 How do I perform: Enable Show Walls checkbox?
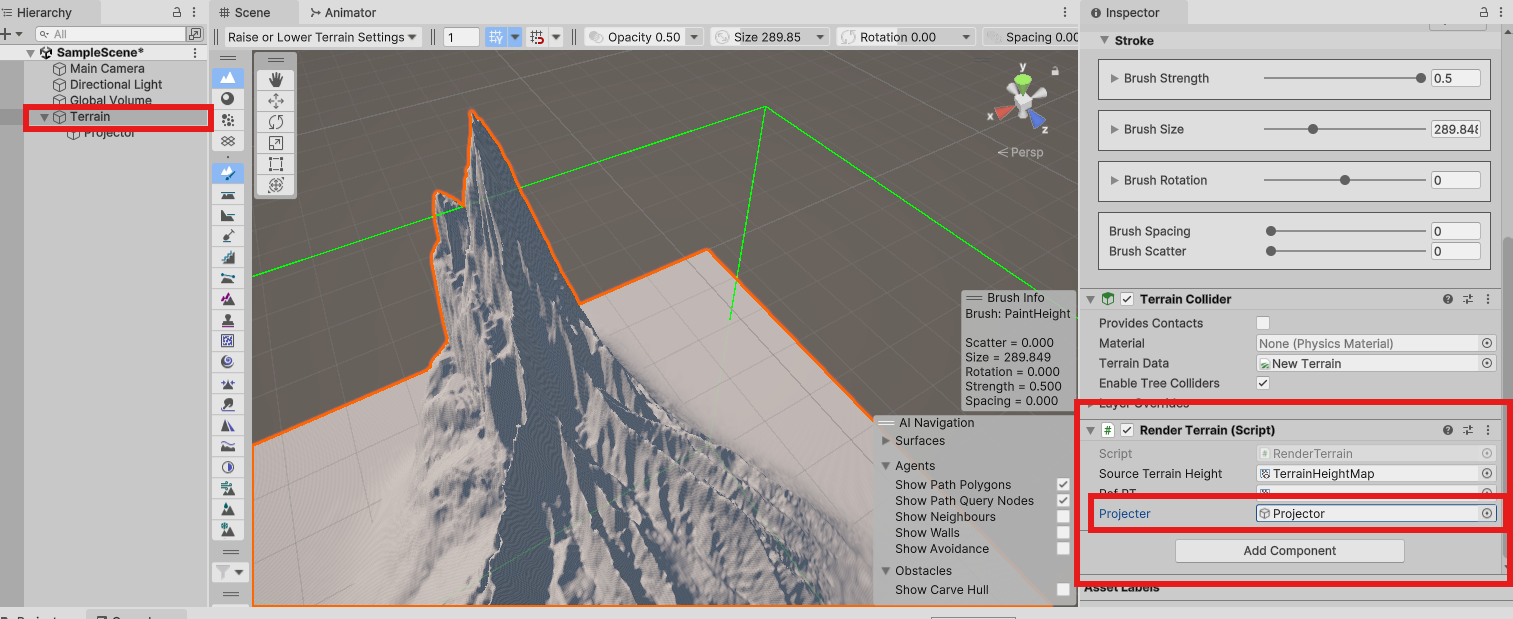point(1063,532)
